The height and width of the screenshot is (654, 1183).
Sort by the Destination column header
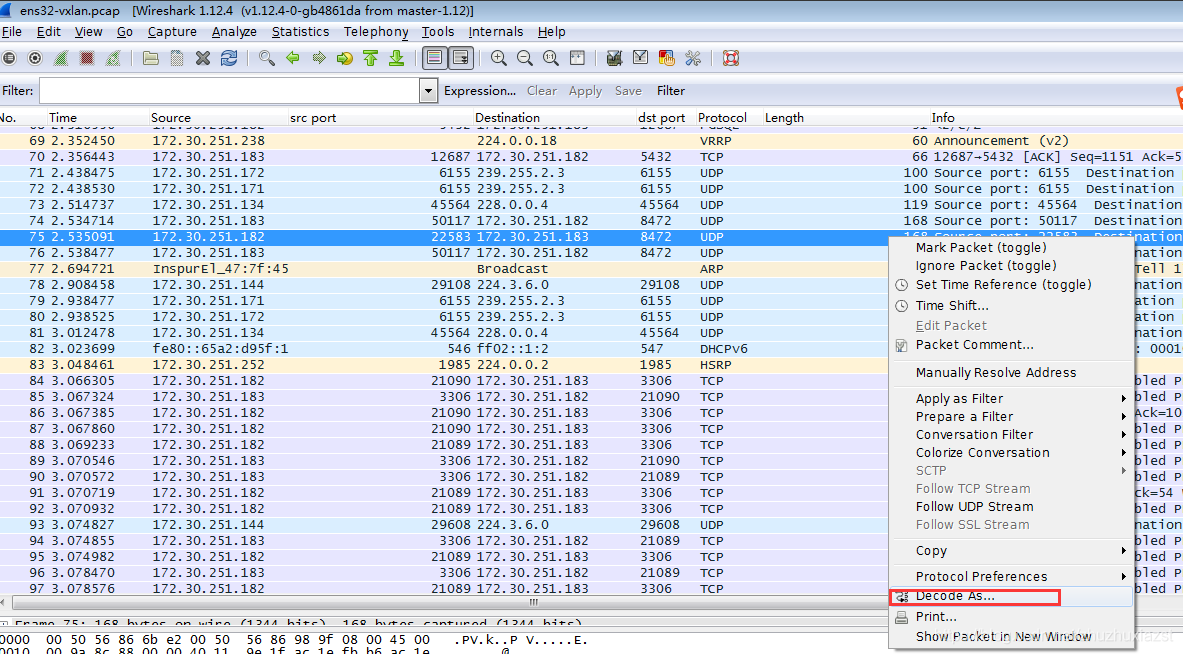pos(507,118)
